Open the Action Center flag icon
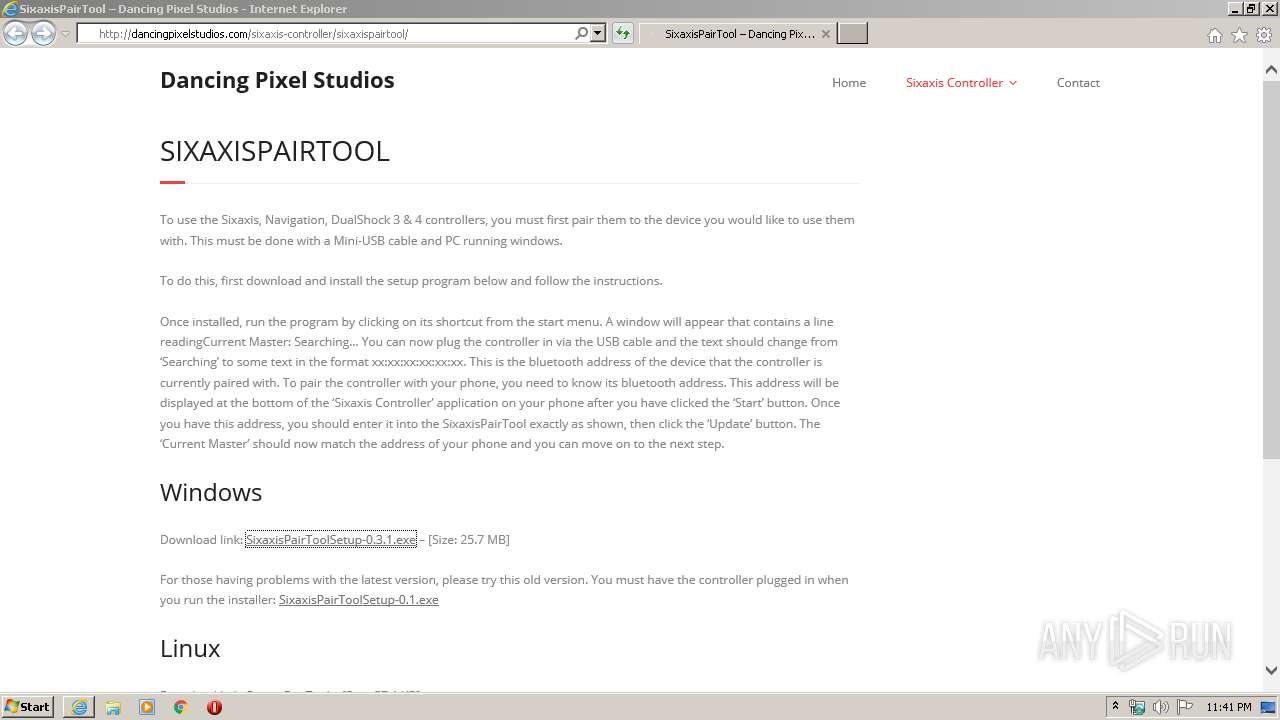 pyautogui.click(x=1184, y=707)
